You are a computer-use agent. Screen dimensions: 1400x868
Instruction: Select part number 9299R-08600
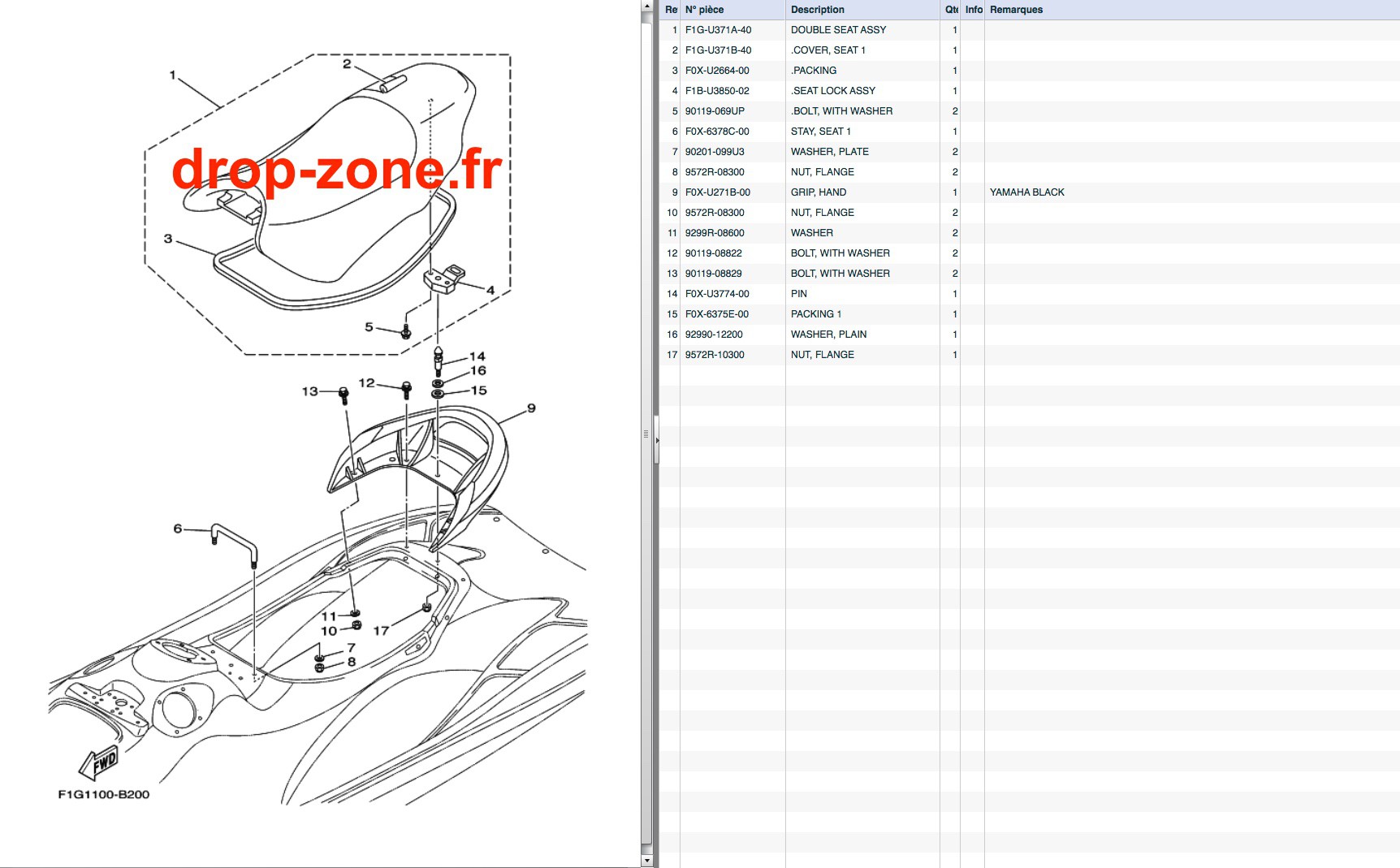(715, 233)
